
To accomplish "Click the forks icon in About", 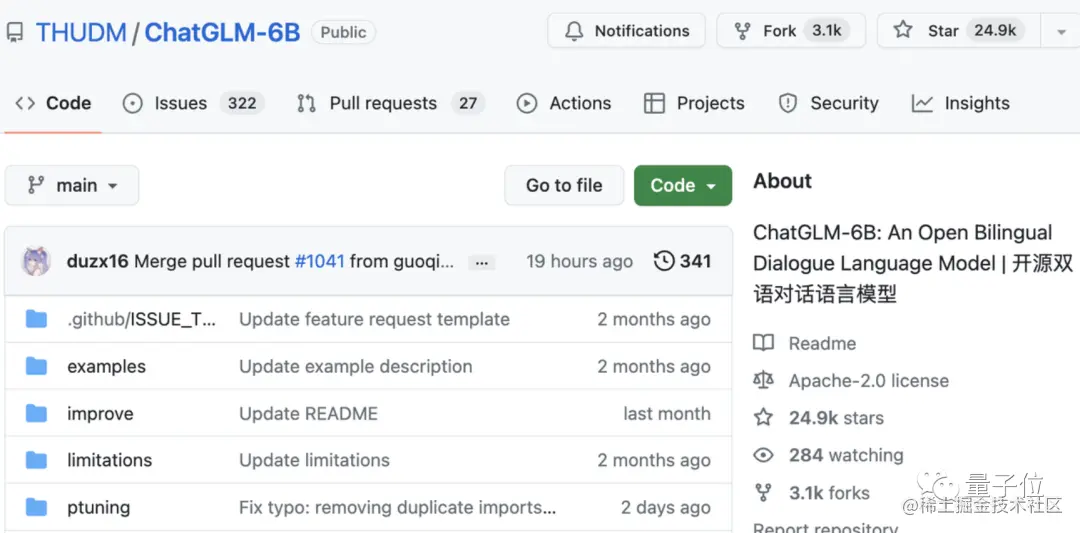I will click(x=764, y=493).
